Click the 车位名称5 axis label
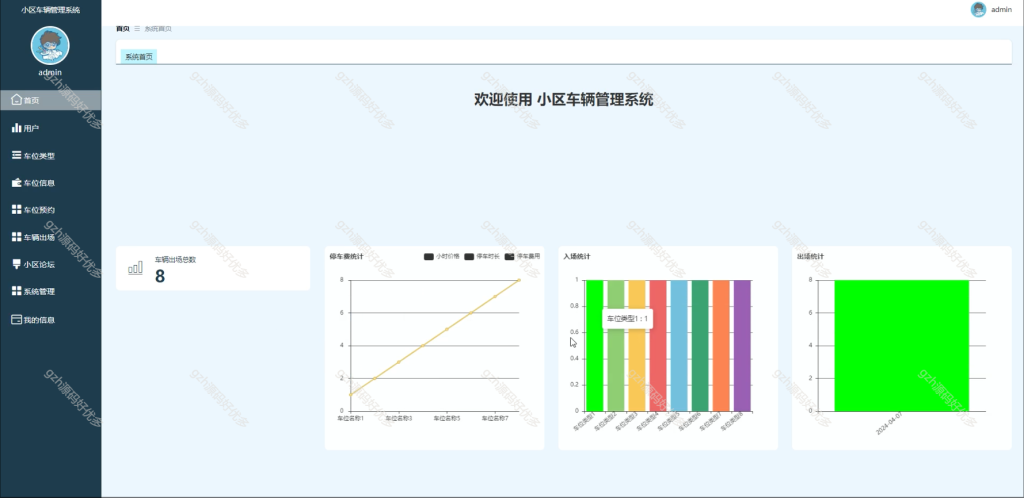 447,418
